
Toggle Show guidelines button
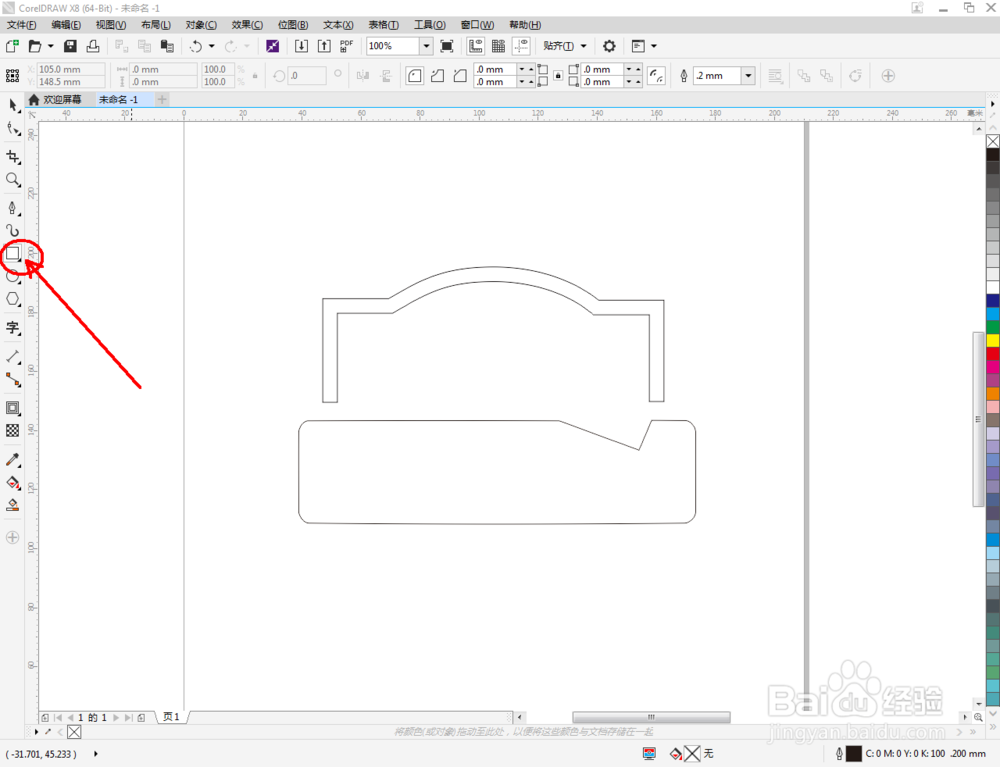pyautogui.click(x=522, y=46)
